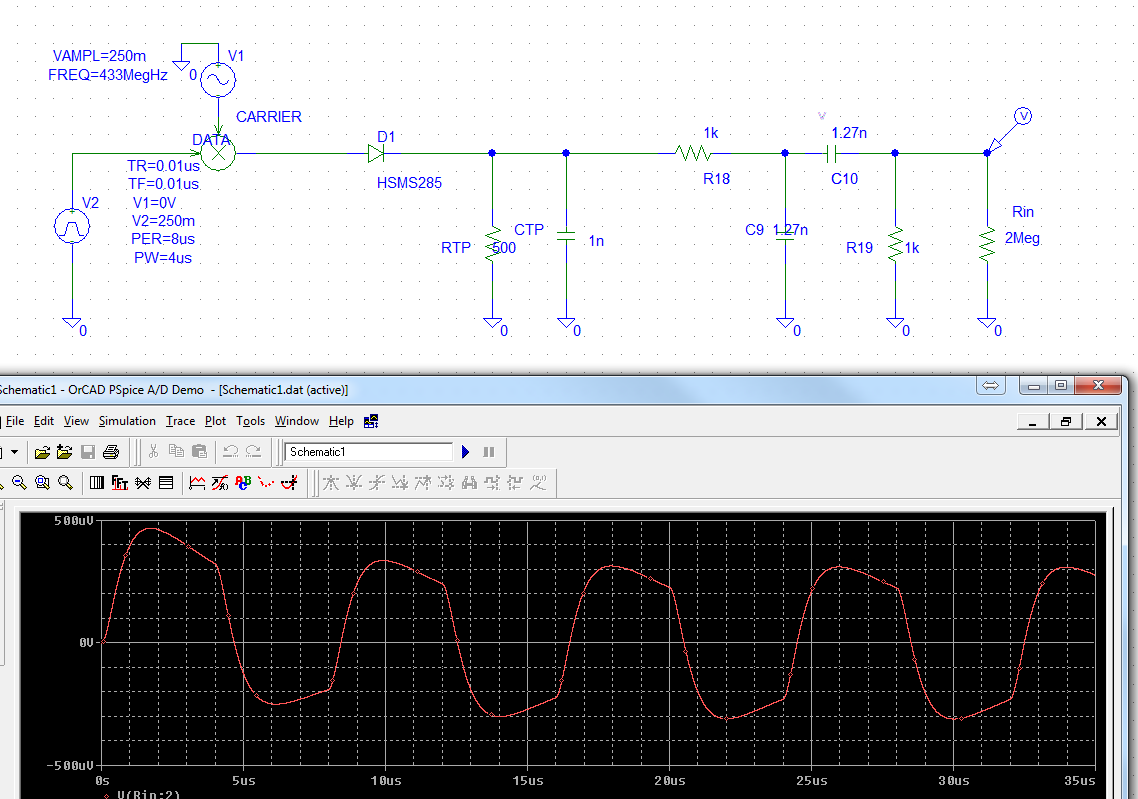This screenshot has width=1138, height=799.
Task: Open the Window menu
Action: (297, 421)
